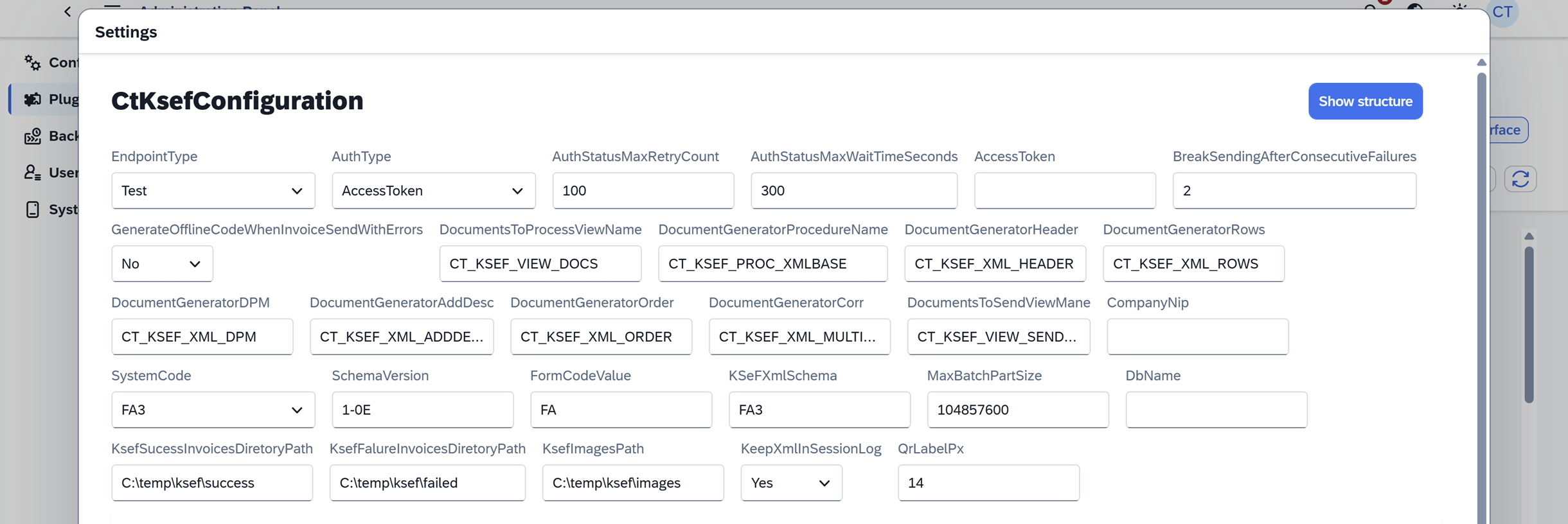1568x524 pixels.
Task: Click the KsefSucessInvoicesDiretoryPath field
Action: (212, 483)
